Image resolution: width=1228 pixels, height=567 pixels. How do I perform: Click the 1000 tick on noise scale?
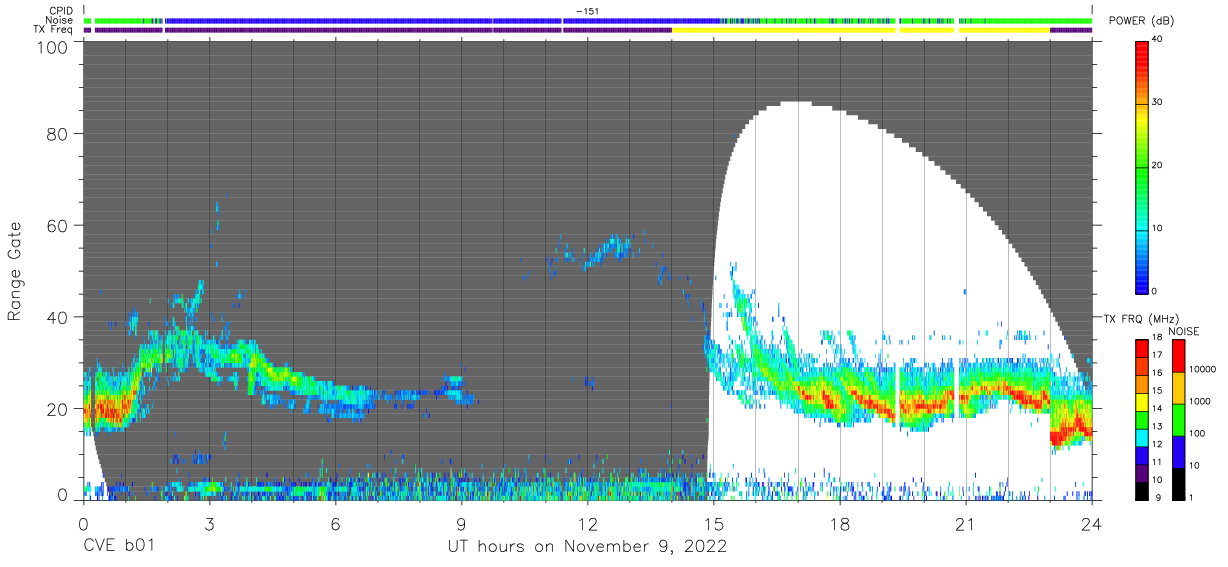(1201, 401)
